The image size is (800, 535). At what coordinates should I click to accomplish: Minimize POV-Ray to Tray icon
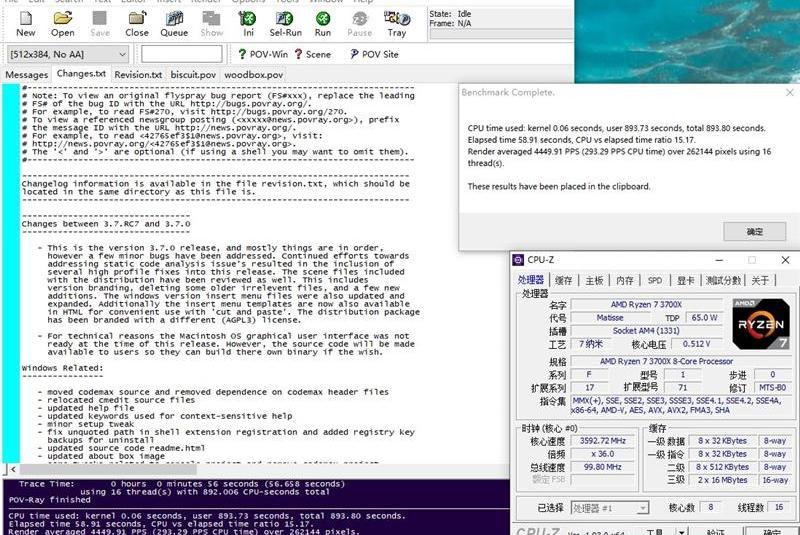[x=396, y=24]
